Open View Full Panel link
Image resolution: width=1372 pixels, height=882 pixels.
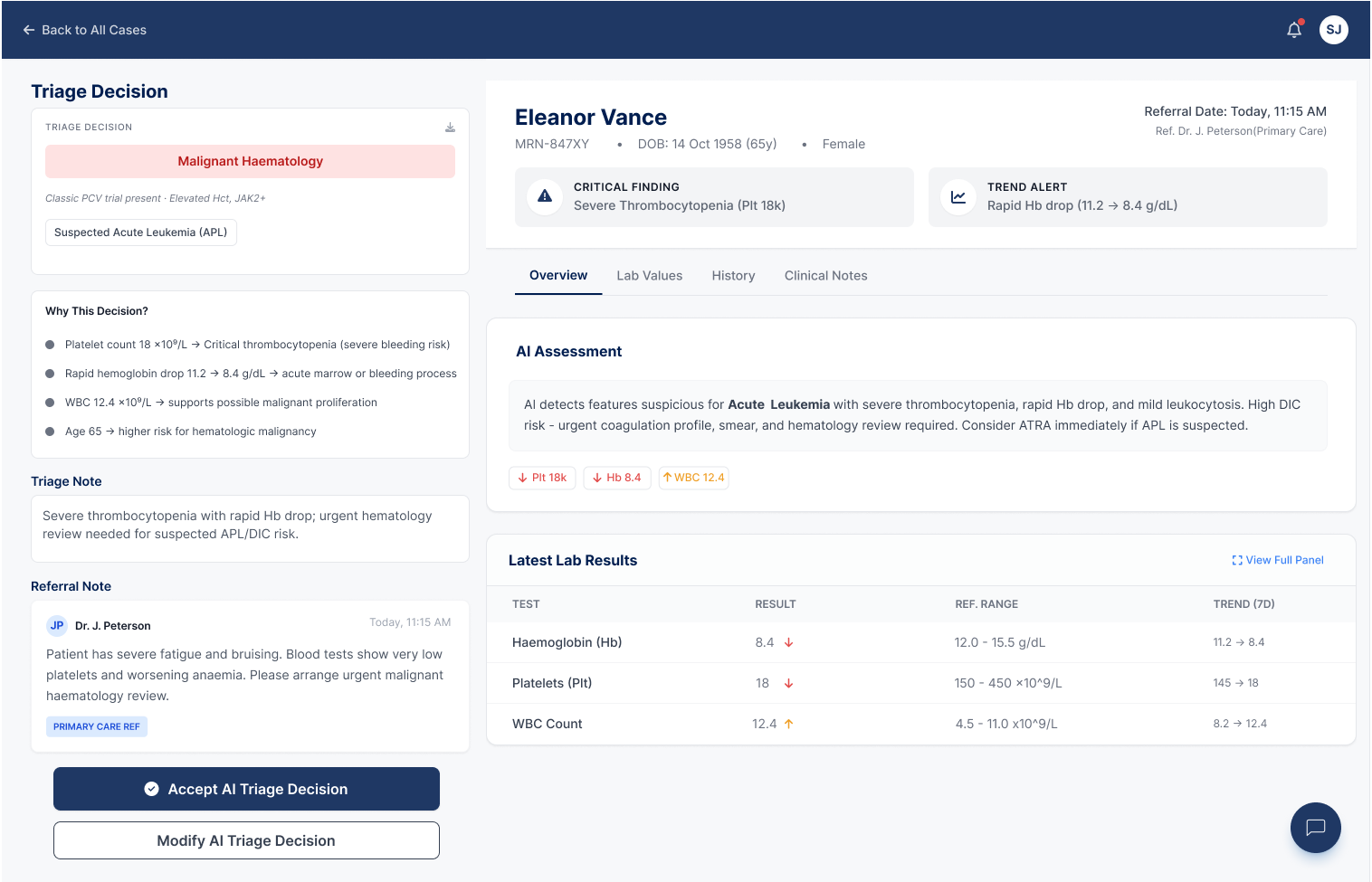tap(1277, 560)
